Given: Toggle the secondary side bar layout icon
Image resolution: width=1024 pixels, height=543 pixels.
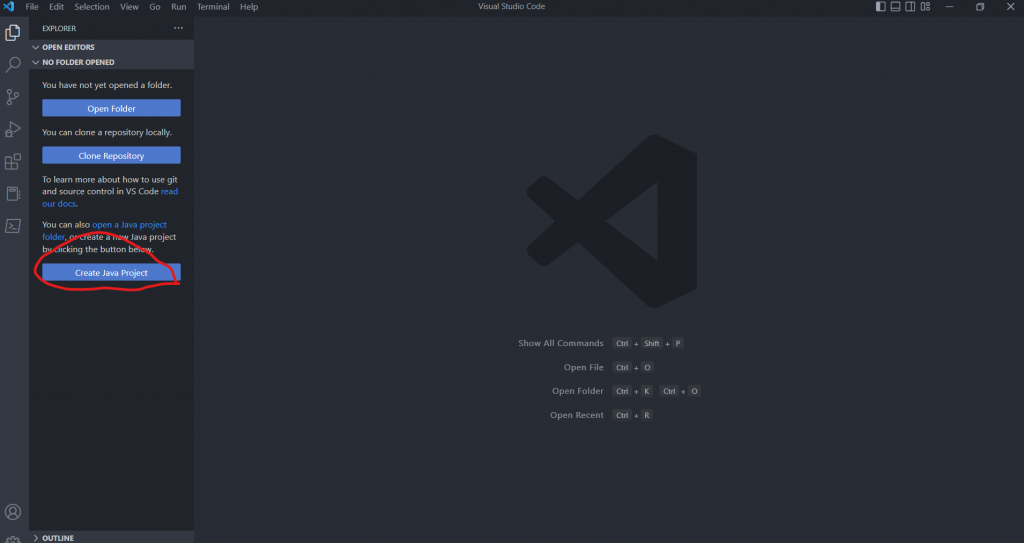Looking at the screenshot, I should tap(910, 7).
